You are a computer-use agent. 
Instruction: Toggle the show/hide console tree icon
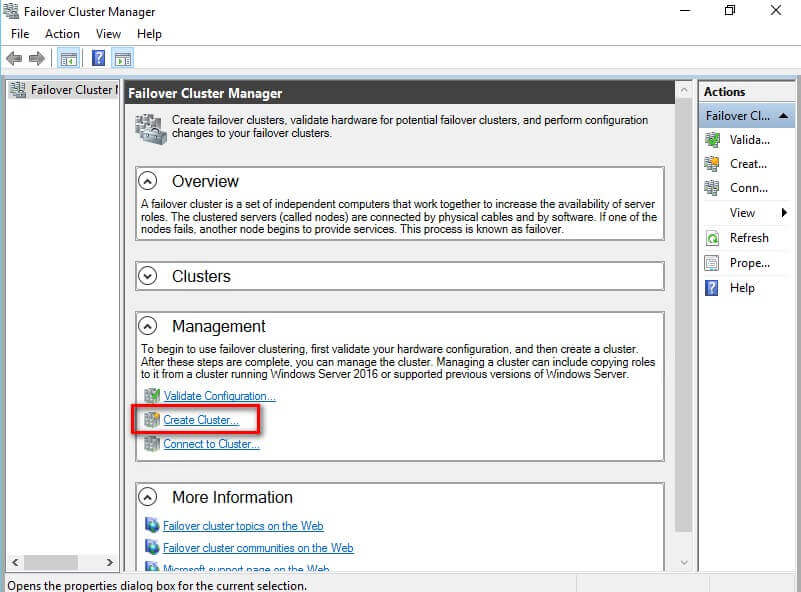point(68,59)
